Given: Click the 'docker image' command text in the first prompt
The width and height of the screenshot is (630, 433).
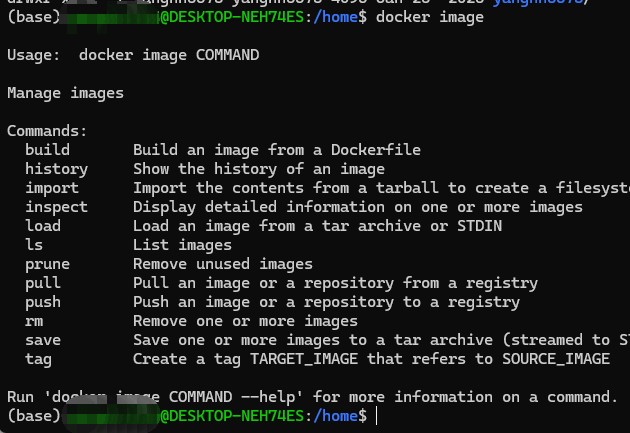Looking at the screenshot, I should pyautogui.click(x=430, y=18).
